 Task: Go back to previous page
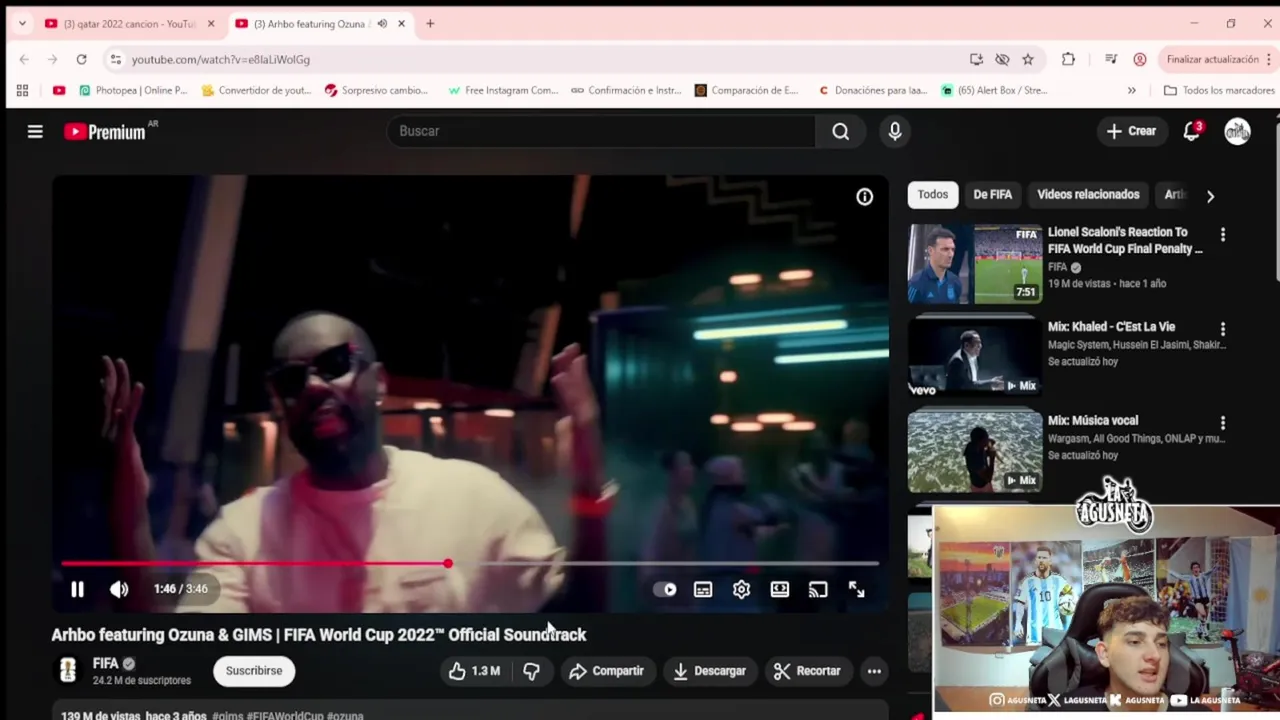click(24, 60)
